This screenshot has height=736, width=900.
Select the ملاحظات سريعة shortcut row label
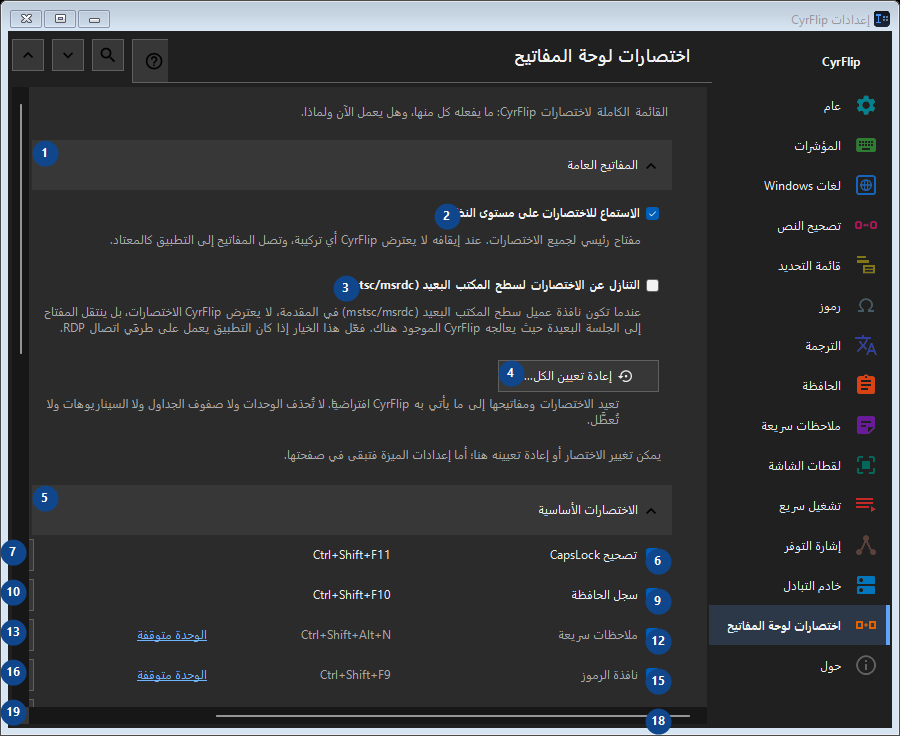[x=598, y=635]
